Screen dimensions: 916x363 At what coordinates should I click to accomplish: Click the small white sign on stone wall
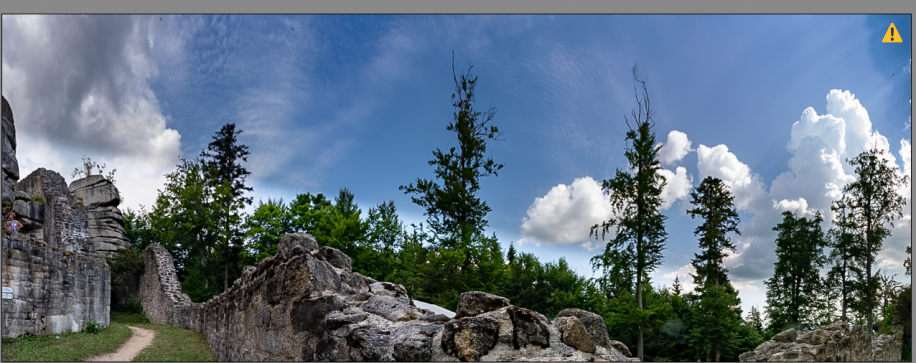pyautogui.click(x=7, y=293)
